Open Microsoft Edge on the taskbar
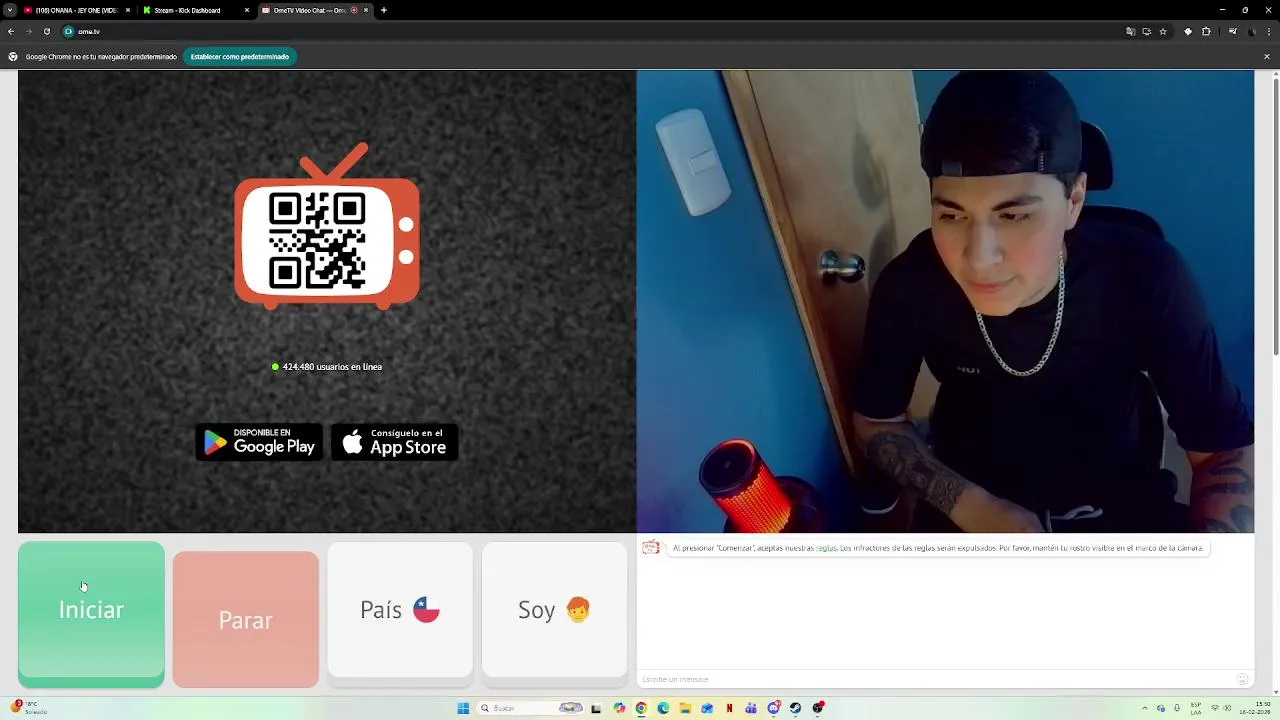Viewport: 1280px width, 720px height. point(663,708)
